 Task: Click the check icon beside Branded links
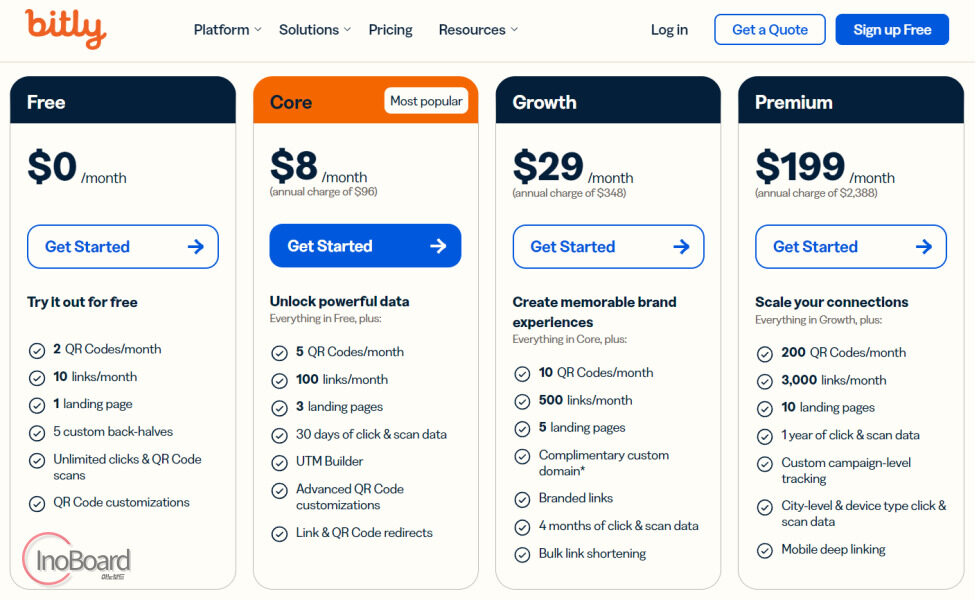pyautogui.click(x=522, y=500)
